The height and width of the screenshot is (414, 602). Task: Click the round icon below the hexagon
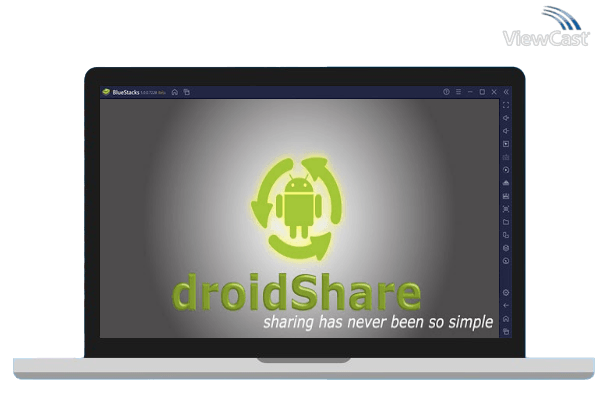tap(506, 261)
